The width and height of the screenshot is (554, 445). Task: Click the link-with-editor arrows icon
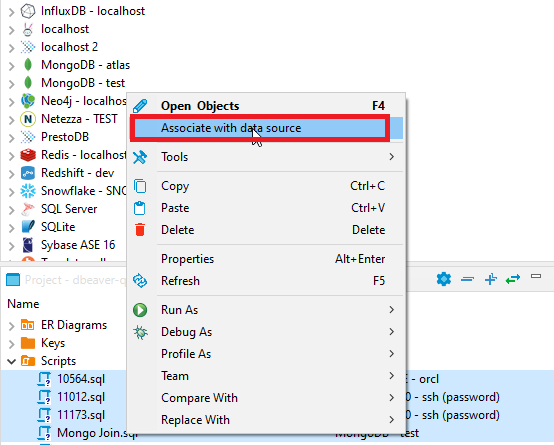tap(513, 279)
